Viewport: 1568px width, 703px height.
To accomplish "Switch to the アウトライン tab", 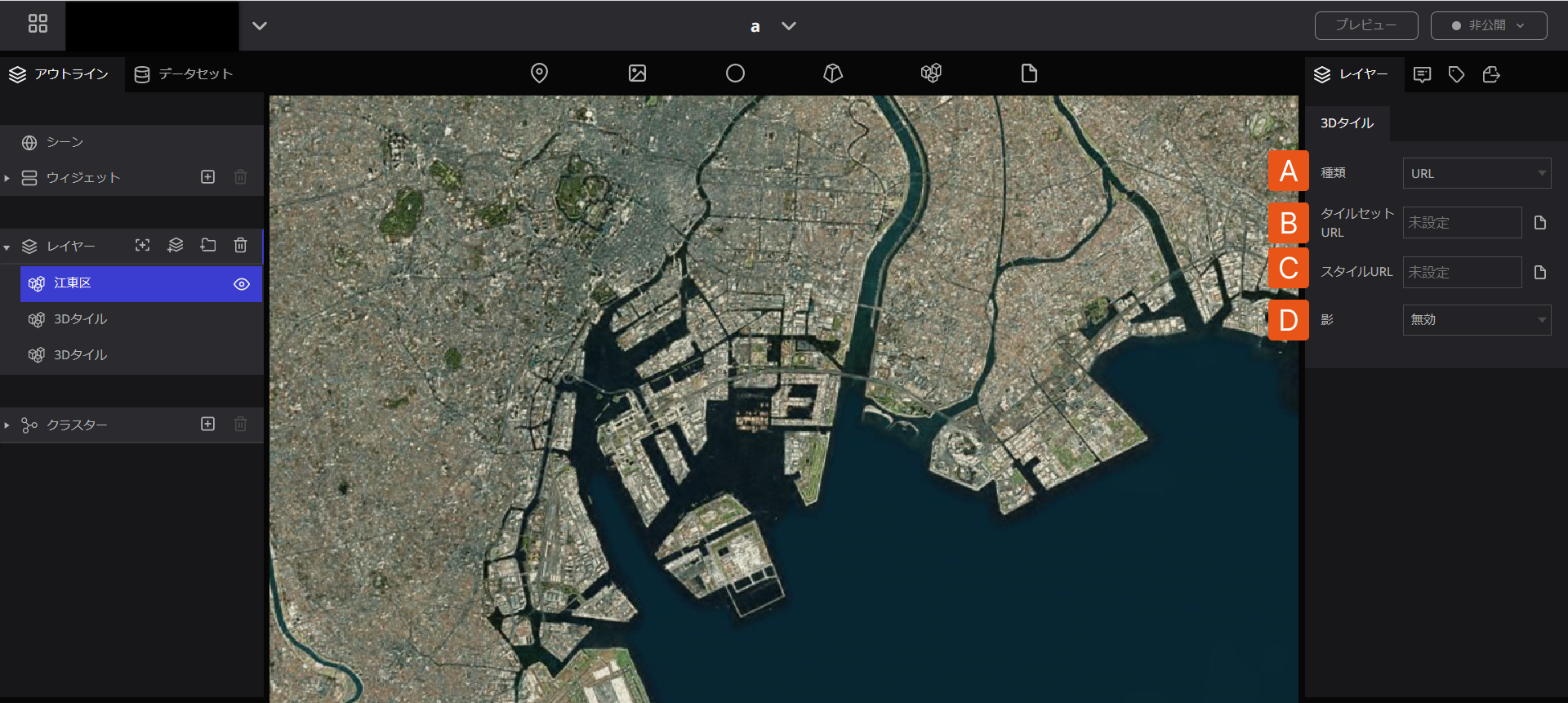I will pos(60,74).
